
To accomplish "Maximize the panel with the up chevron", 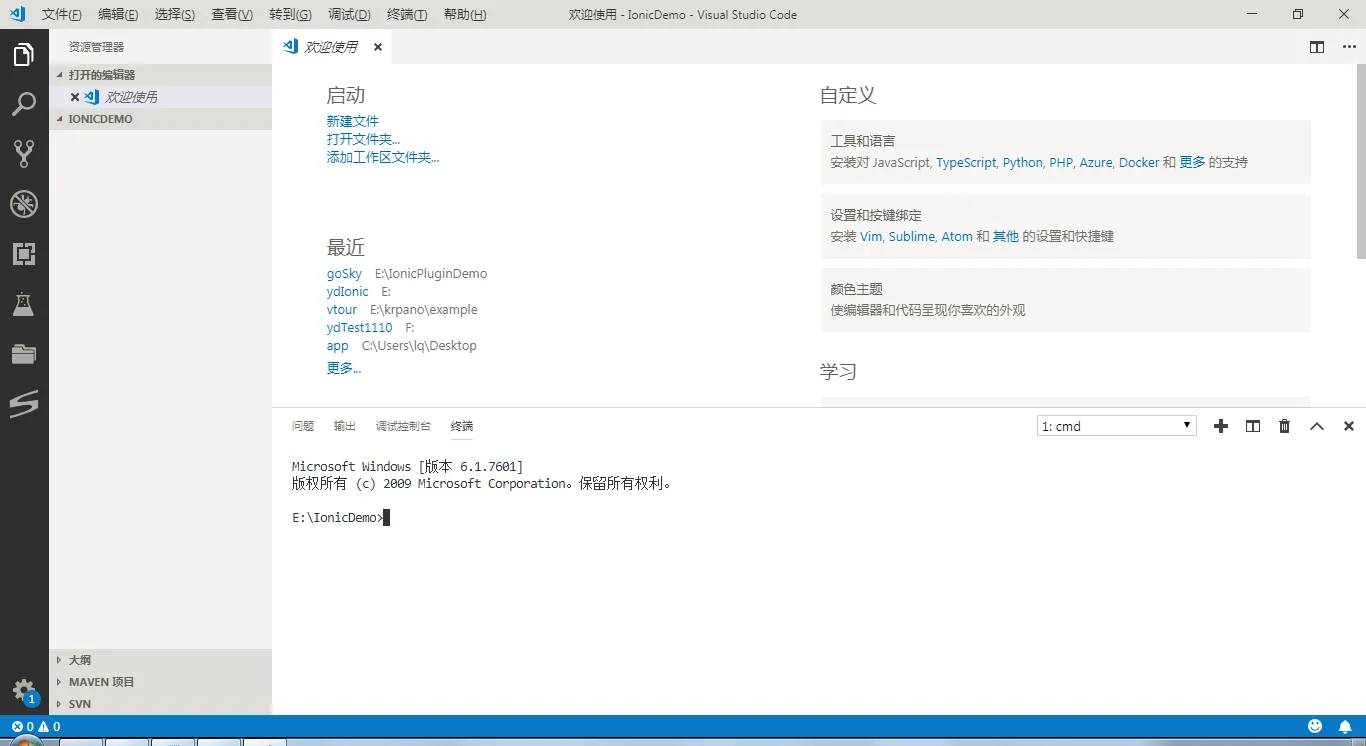I will (1317, 426).
